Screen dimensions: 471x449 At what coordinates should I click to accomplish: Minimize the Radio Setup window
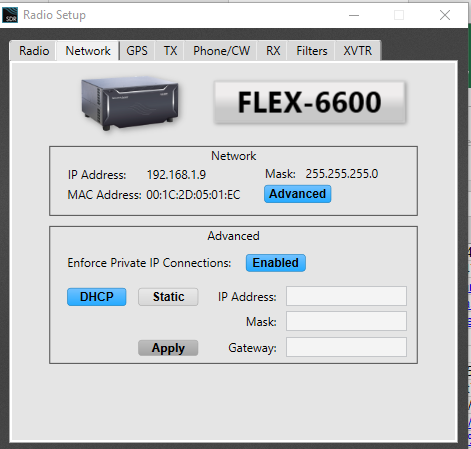pyautogui.click(x=354, y=15)
